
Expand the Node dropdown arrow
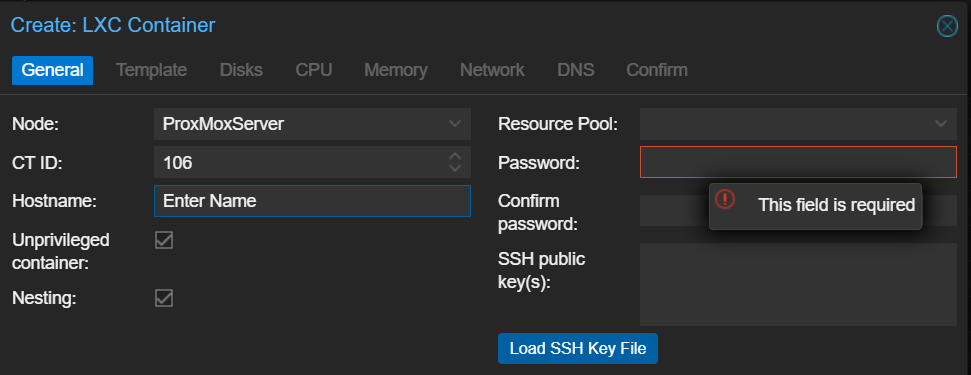455,124
